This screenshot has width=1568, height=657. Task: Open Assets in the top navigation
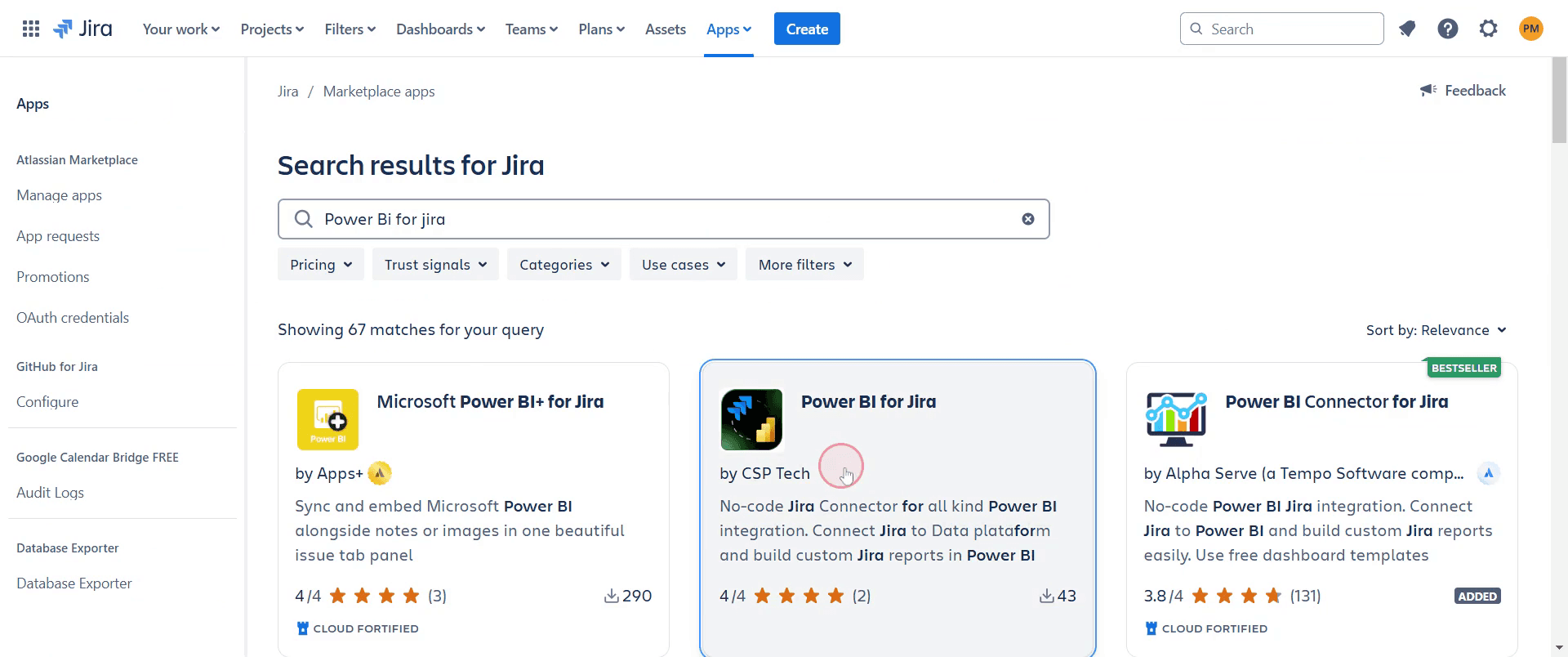666,29
